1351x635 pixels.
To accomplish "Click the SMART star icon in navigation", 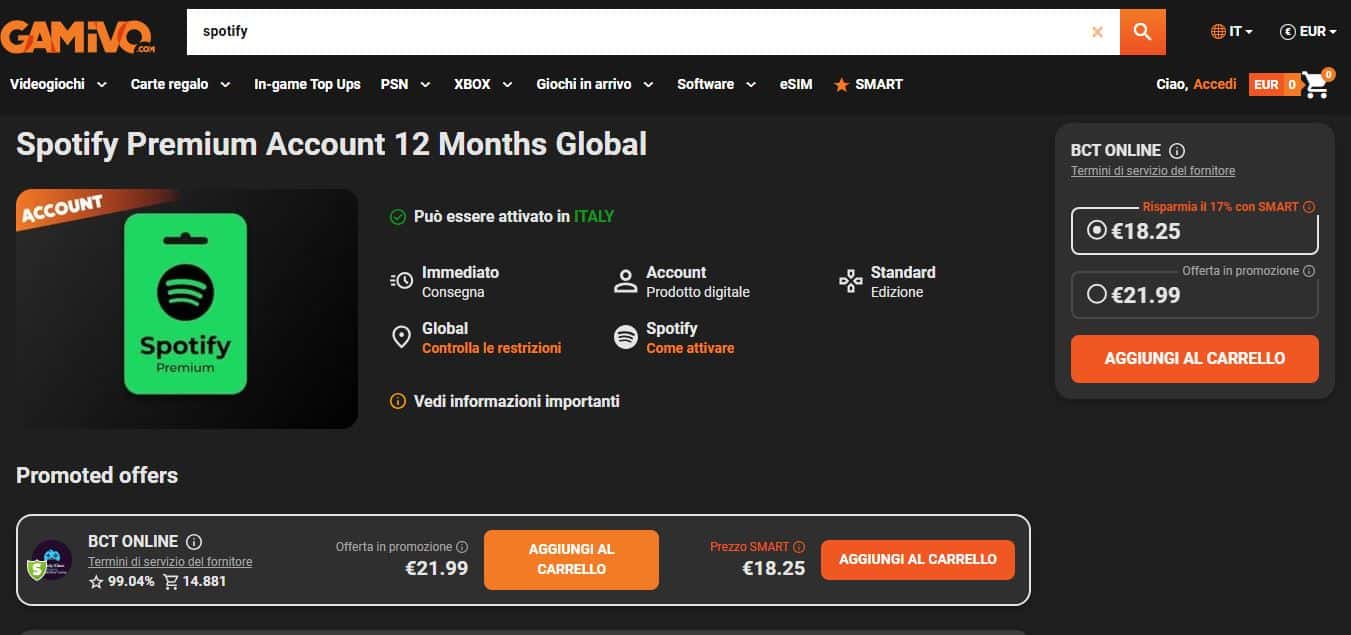I will tap(842, 85).
